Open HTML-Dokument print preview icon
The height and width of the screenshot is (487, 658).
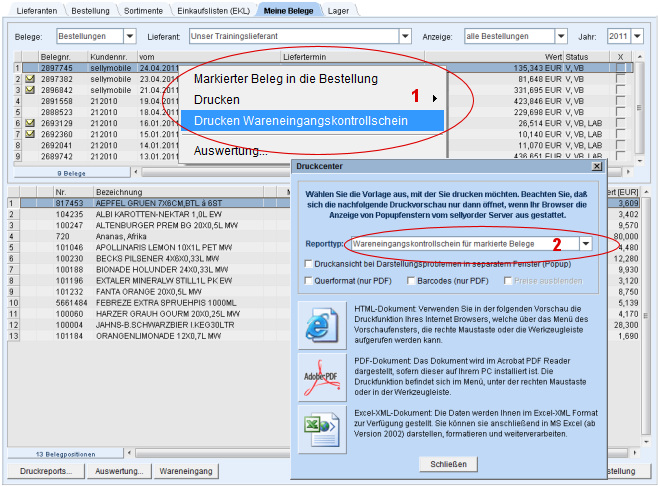click(x=322, y=325)
